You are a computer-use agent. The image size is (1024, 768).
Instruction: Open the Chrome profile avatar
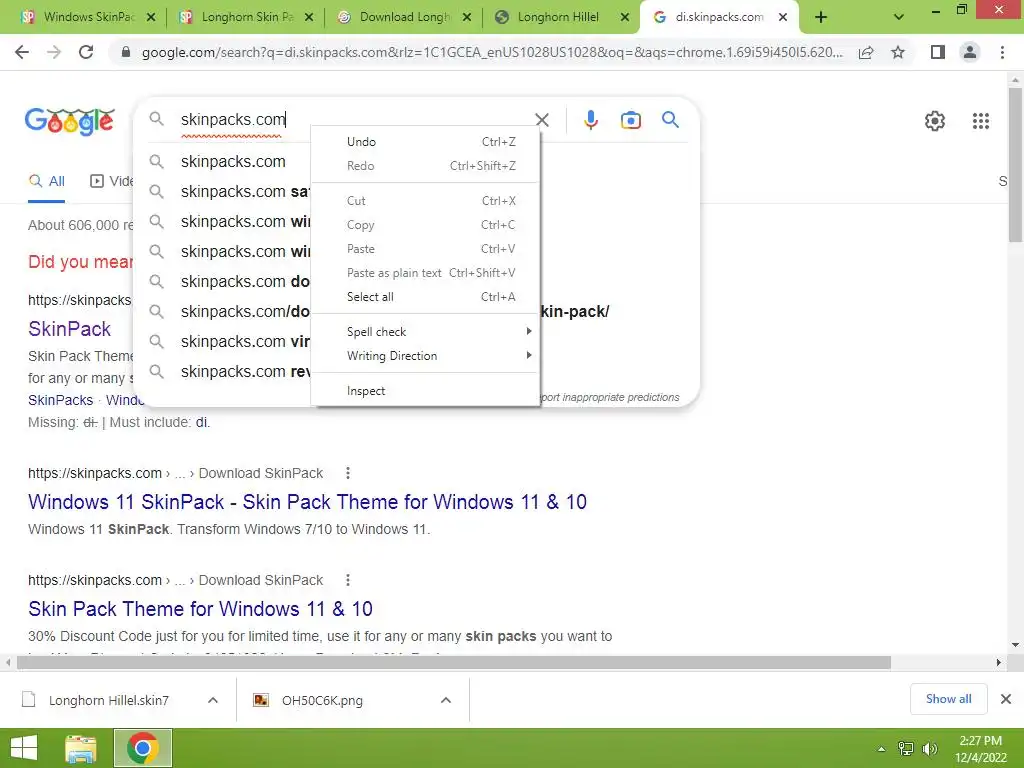(970, 52)
